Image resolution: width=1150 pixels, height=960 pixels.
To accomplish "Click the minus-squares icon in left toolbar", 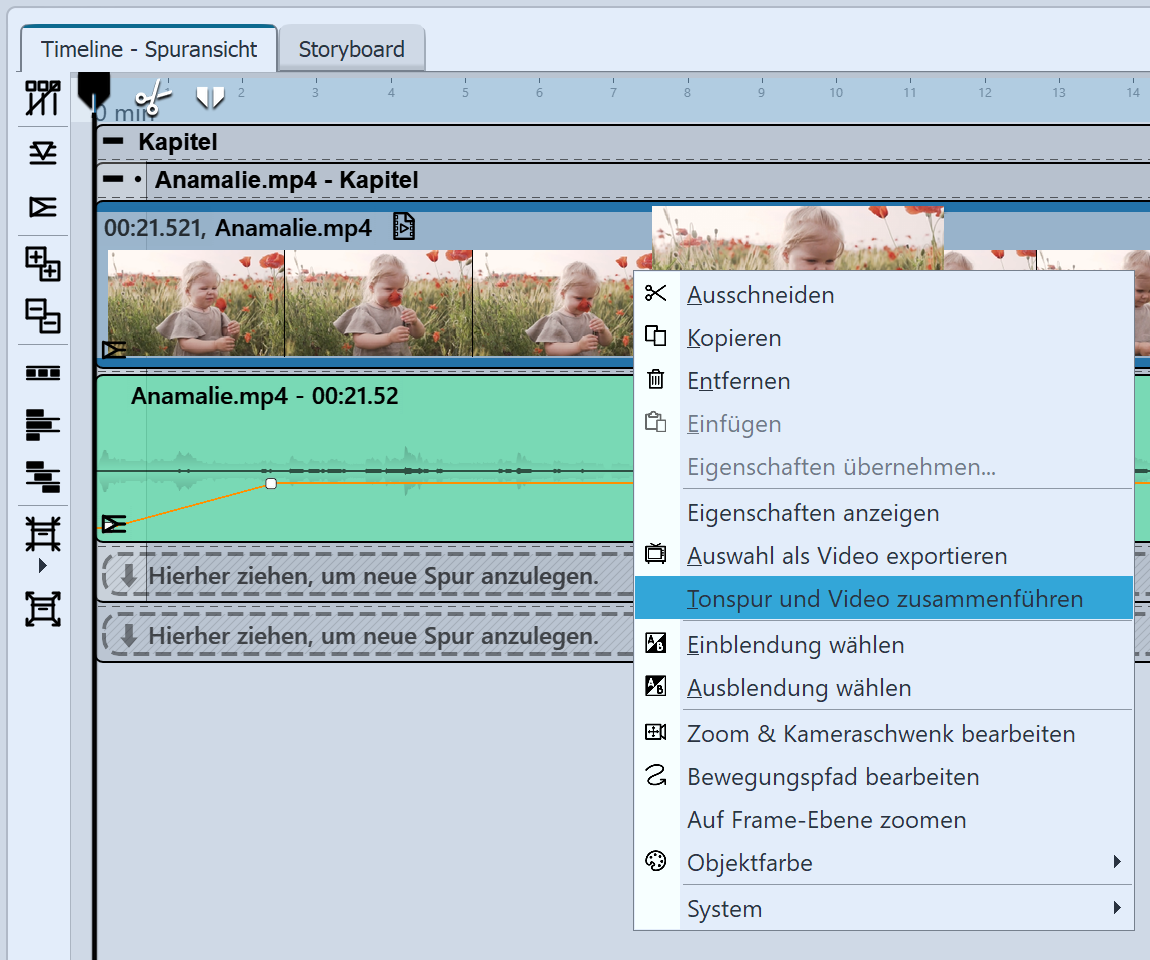I will pyautogui.click(x=43, y=316).
